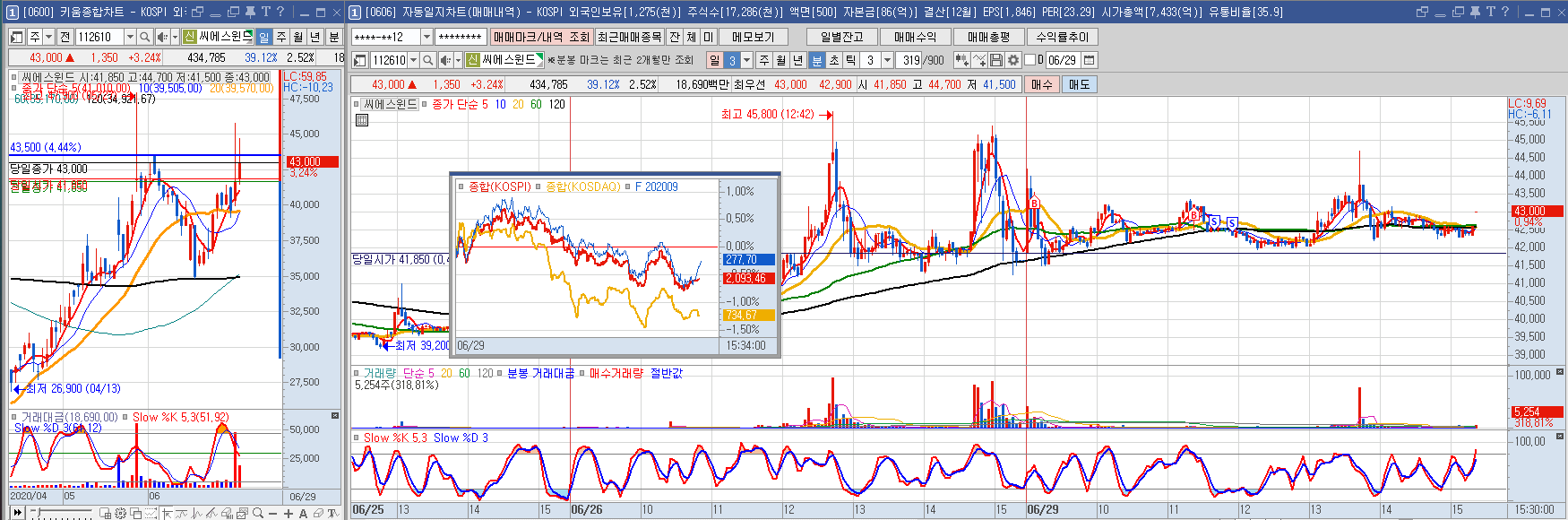1568x520 pixels.
Task: Click gear settings icon in bottom drawing toolbar
Action: tap(120, 513)
